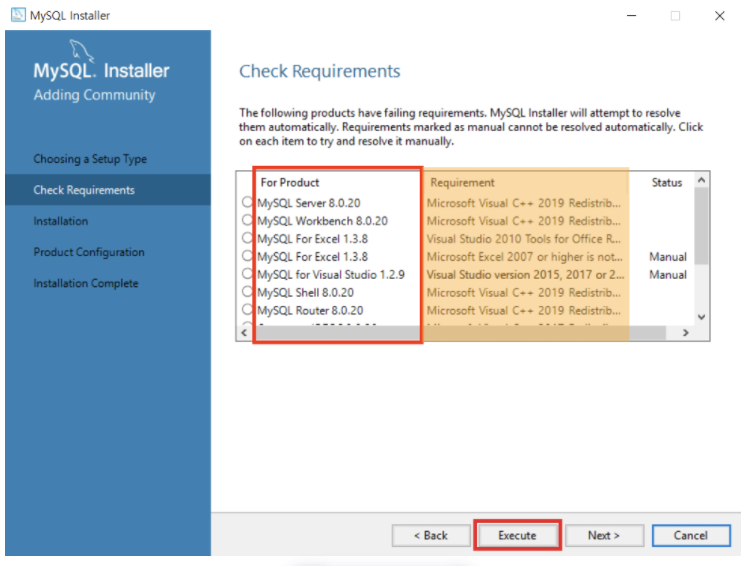Click the Status column header

(x=667, y=183)
